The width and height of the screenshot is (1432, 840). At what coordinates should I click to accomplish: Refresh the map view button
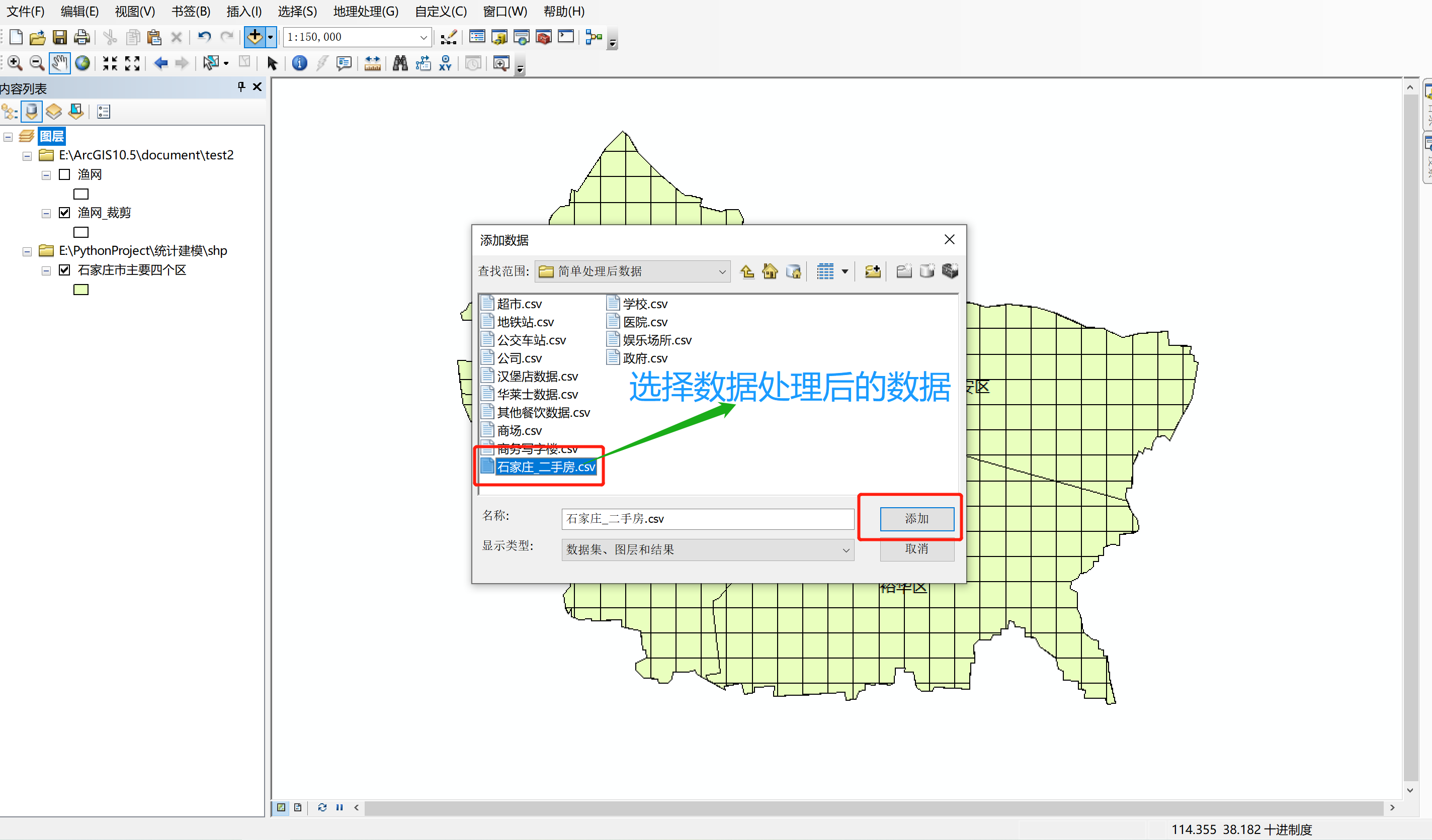click(x=322, y=807)
